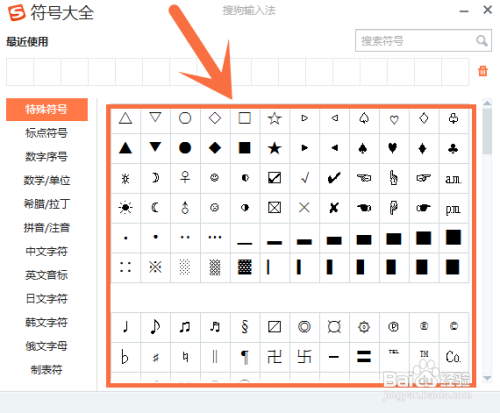Switch to the 数学/单位 category
The width and height of the screenshot is (500, 413).
tap(47, 180)
